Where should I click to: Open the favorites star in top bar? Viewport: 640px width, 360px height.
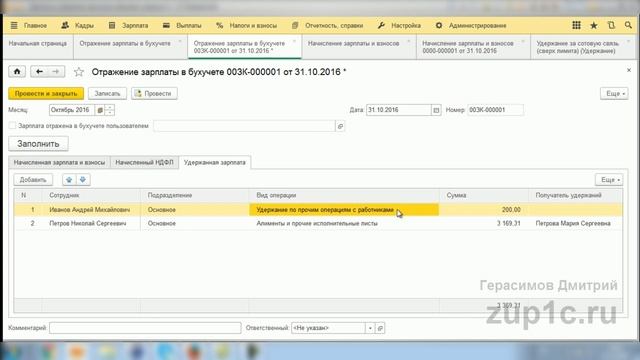594,25
